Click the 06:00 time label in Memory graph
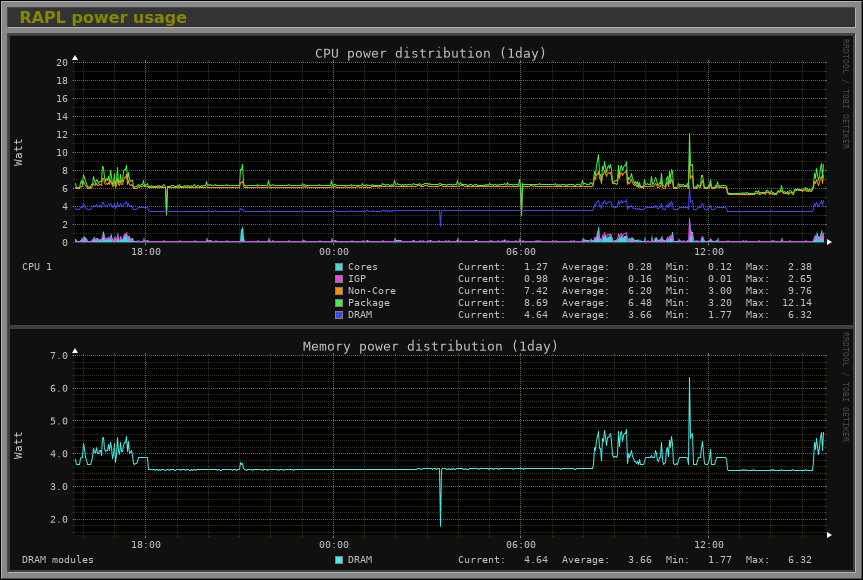The height and width of the screenshot is (580, 863). tap(521, 545)
